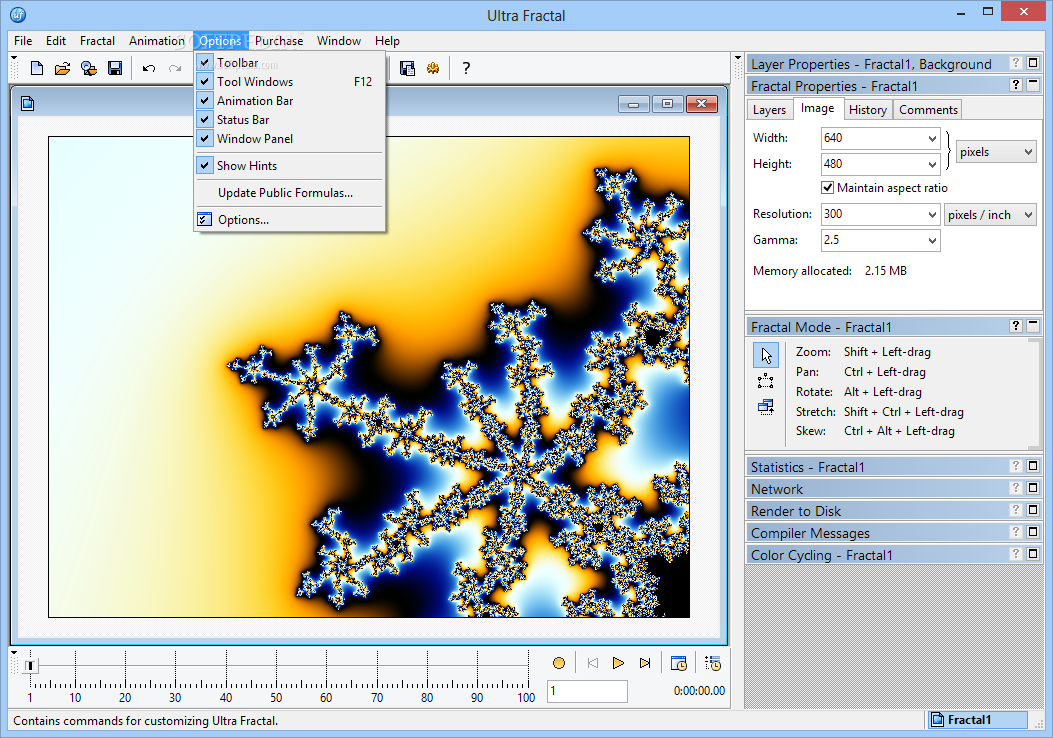Uncheck Toolbar in Options menu
Viewport: 1053px width, 738px height.
coord(289,62)
